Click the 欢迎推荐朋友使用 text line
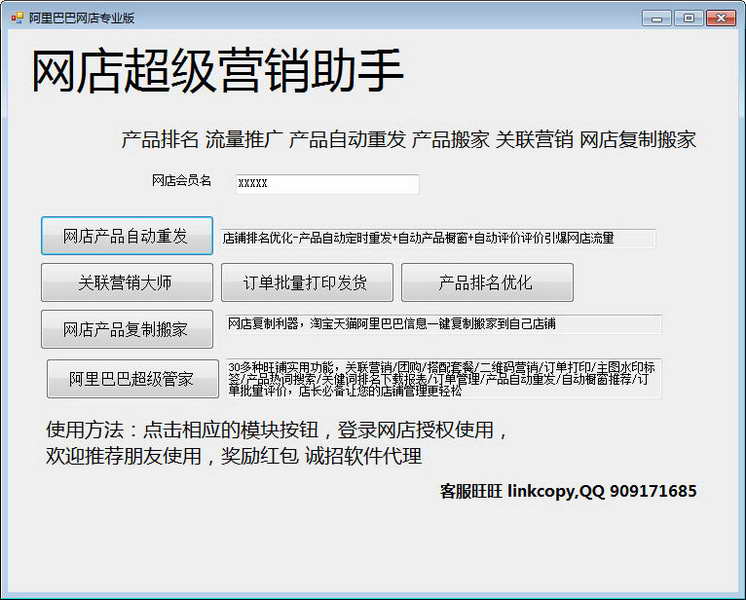This screenshot has width=746, height=600. click(x=234, y=456)
